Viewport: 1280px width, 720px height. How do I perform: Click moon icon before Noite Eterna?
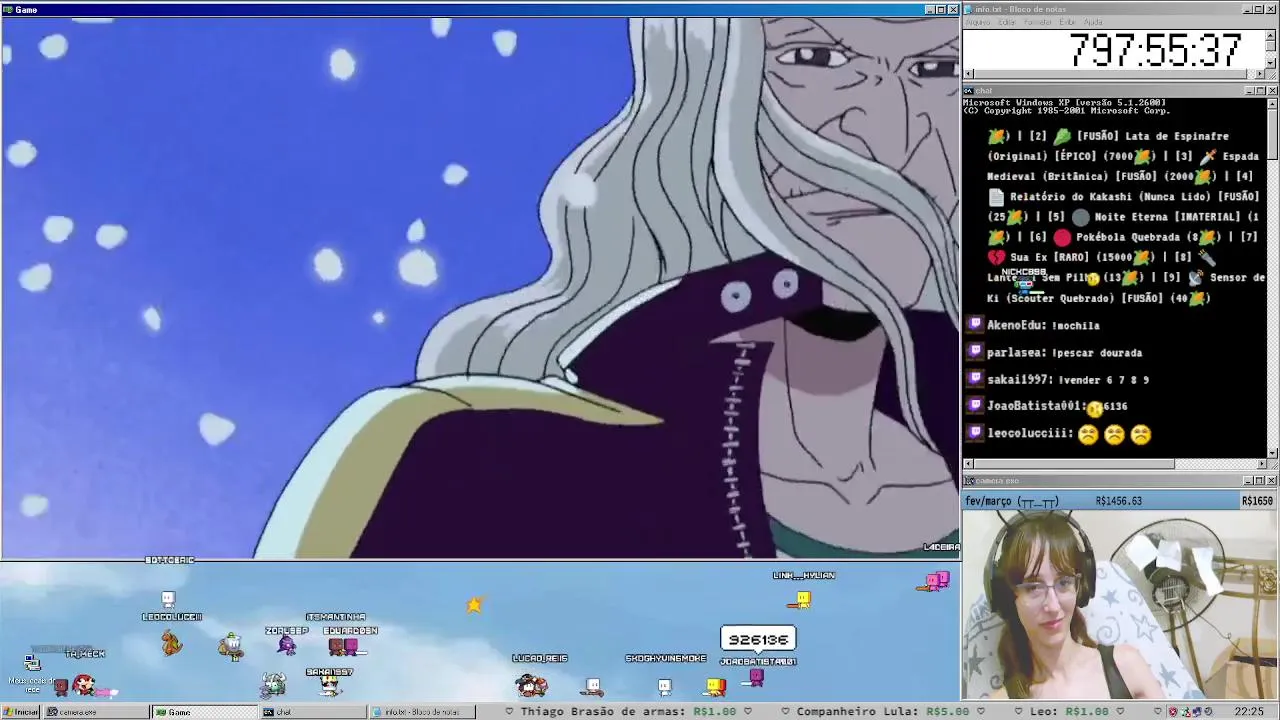pyautogui.click(x=1081, y=217)
